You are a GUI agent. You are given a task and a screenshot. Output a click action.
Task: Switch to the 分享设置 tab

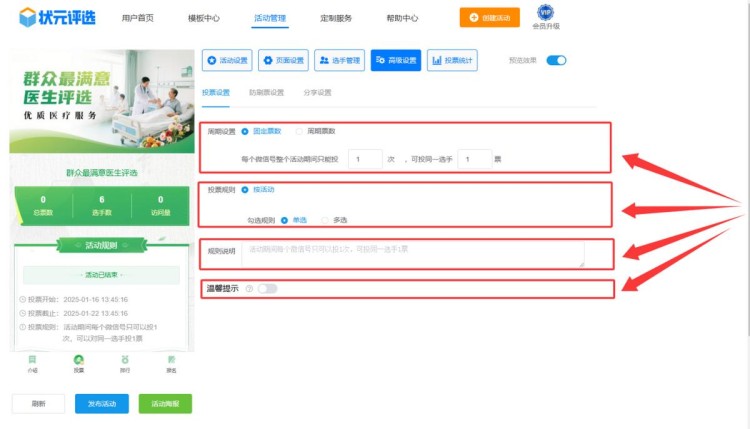click(x=317, y=92)
